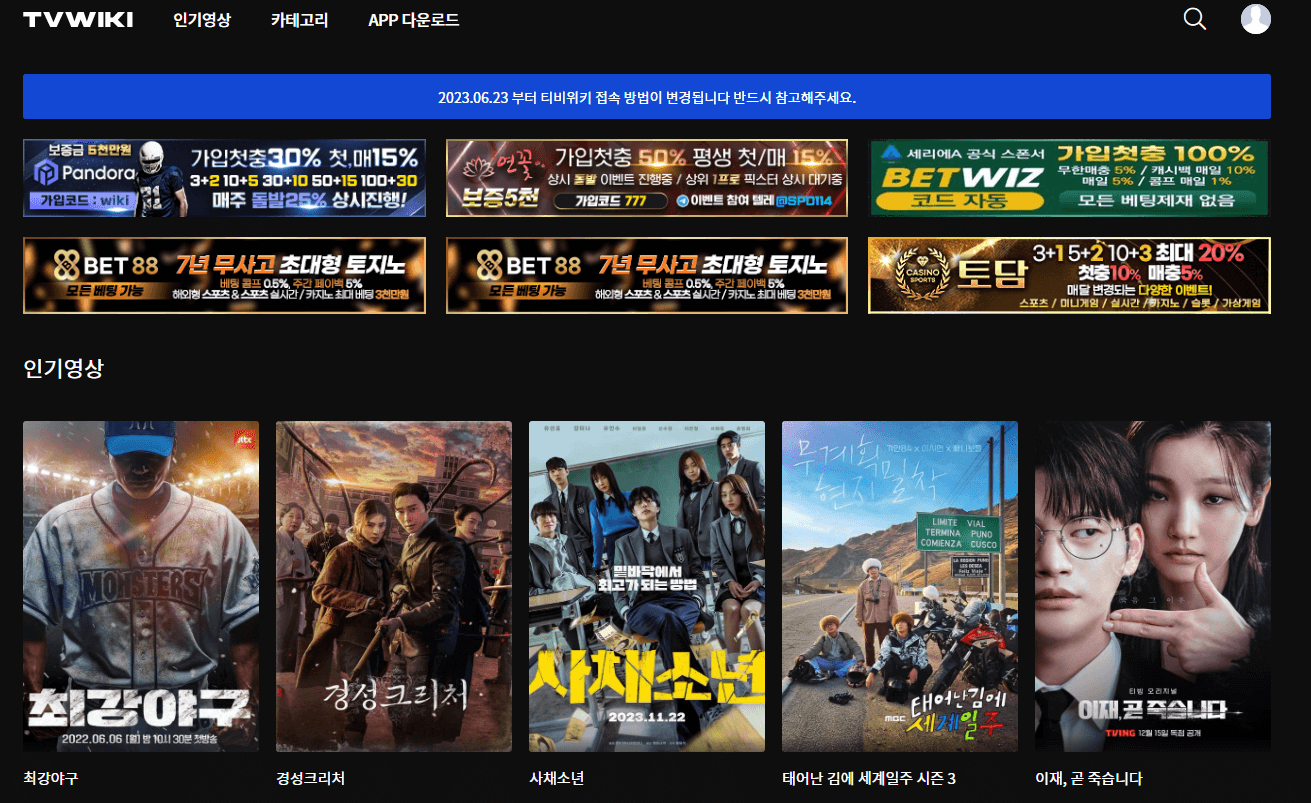This screenshot has width=1311, height=803.
Task: Open the BET 88 banner in the center column
Action: coord(647,275)
